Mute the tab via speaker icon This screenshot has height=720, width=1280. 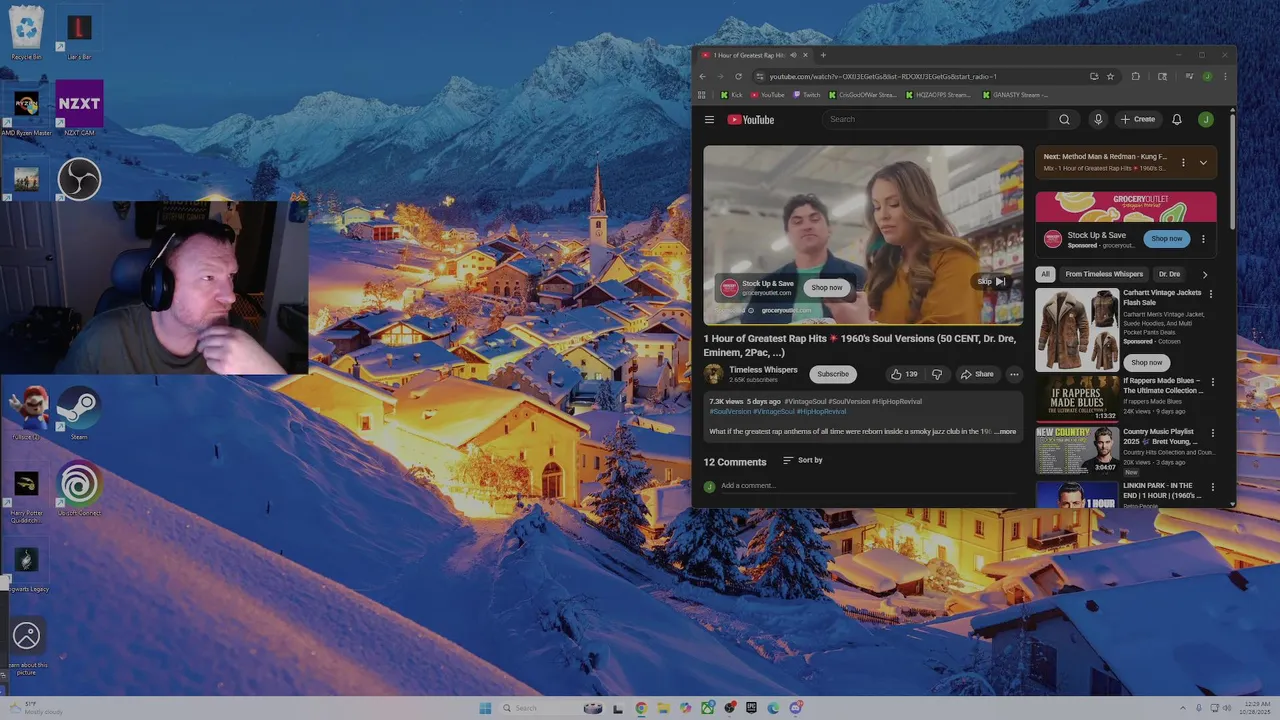pos(793,55)
